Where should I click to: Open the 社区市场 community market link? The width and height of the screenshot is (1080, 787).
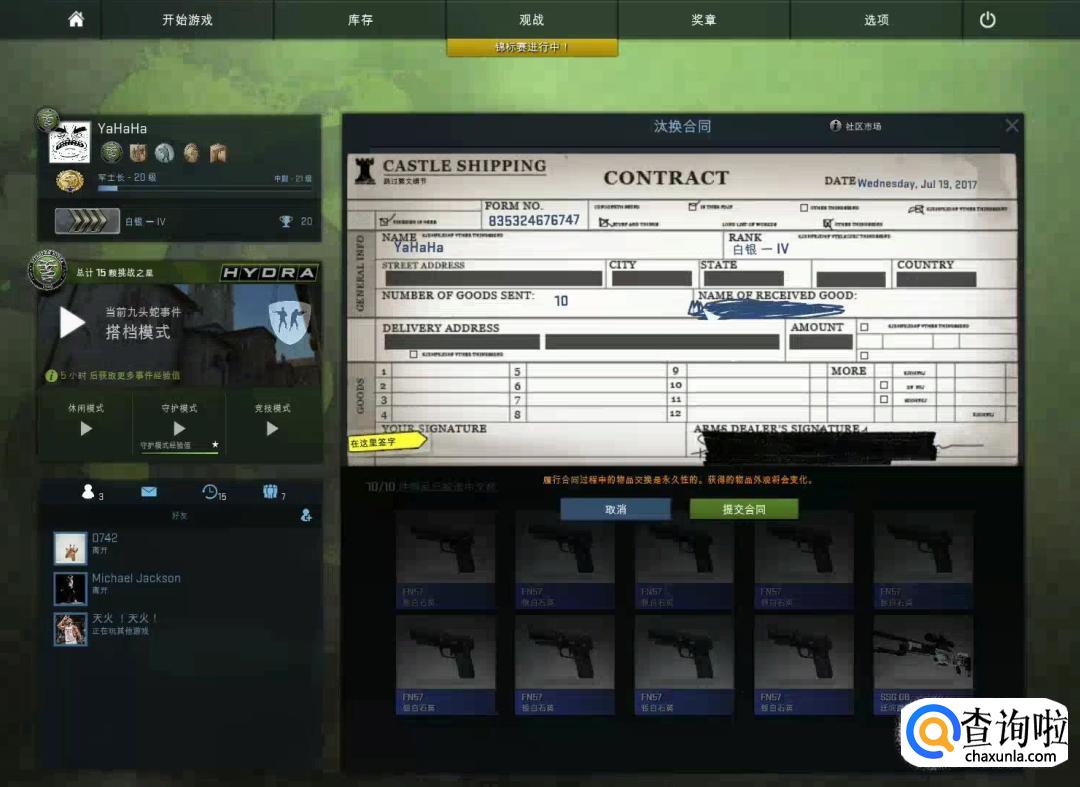tap(863, 126)
